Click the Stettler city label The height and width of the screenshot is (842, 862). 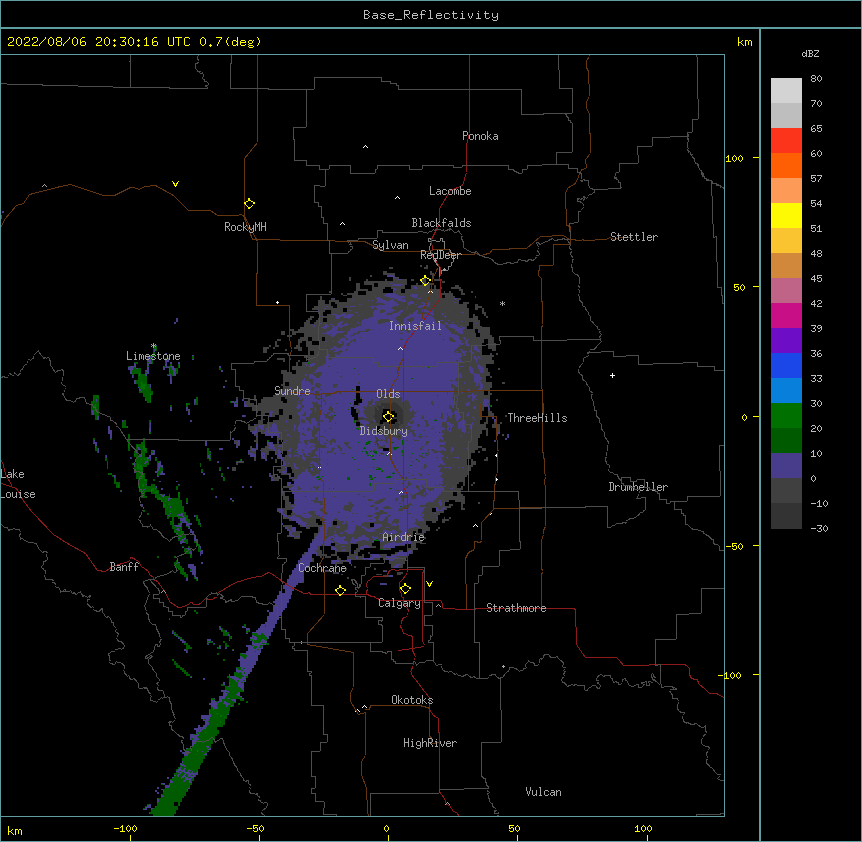pyautogui.click(x=634, y=237)
